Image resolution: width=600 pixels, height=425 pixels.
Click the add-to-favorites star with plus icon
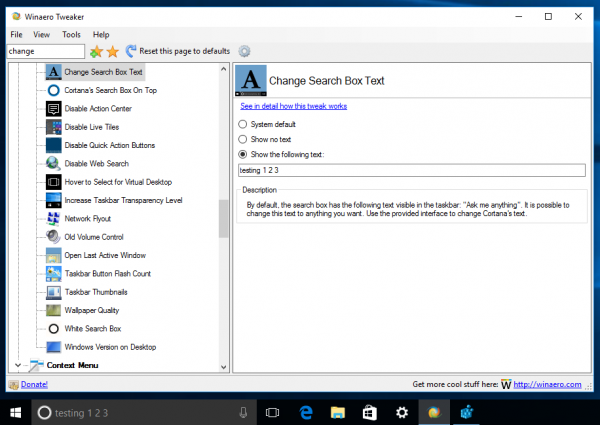click(96, 51)
